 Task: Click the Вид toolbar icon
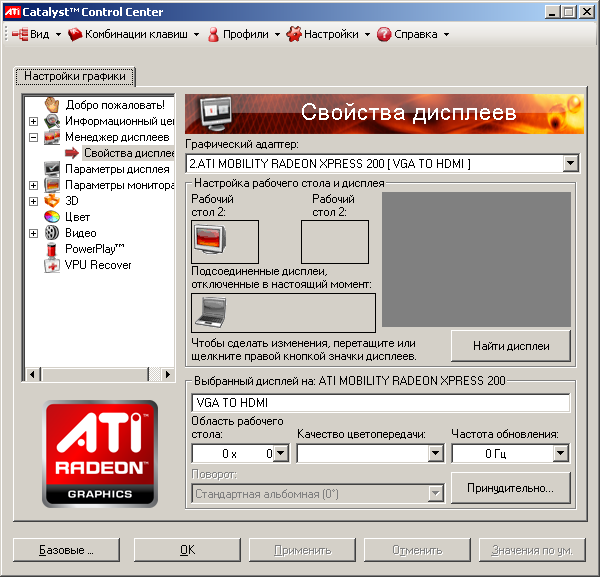[x=20, y=34]
